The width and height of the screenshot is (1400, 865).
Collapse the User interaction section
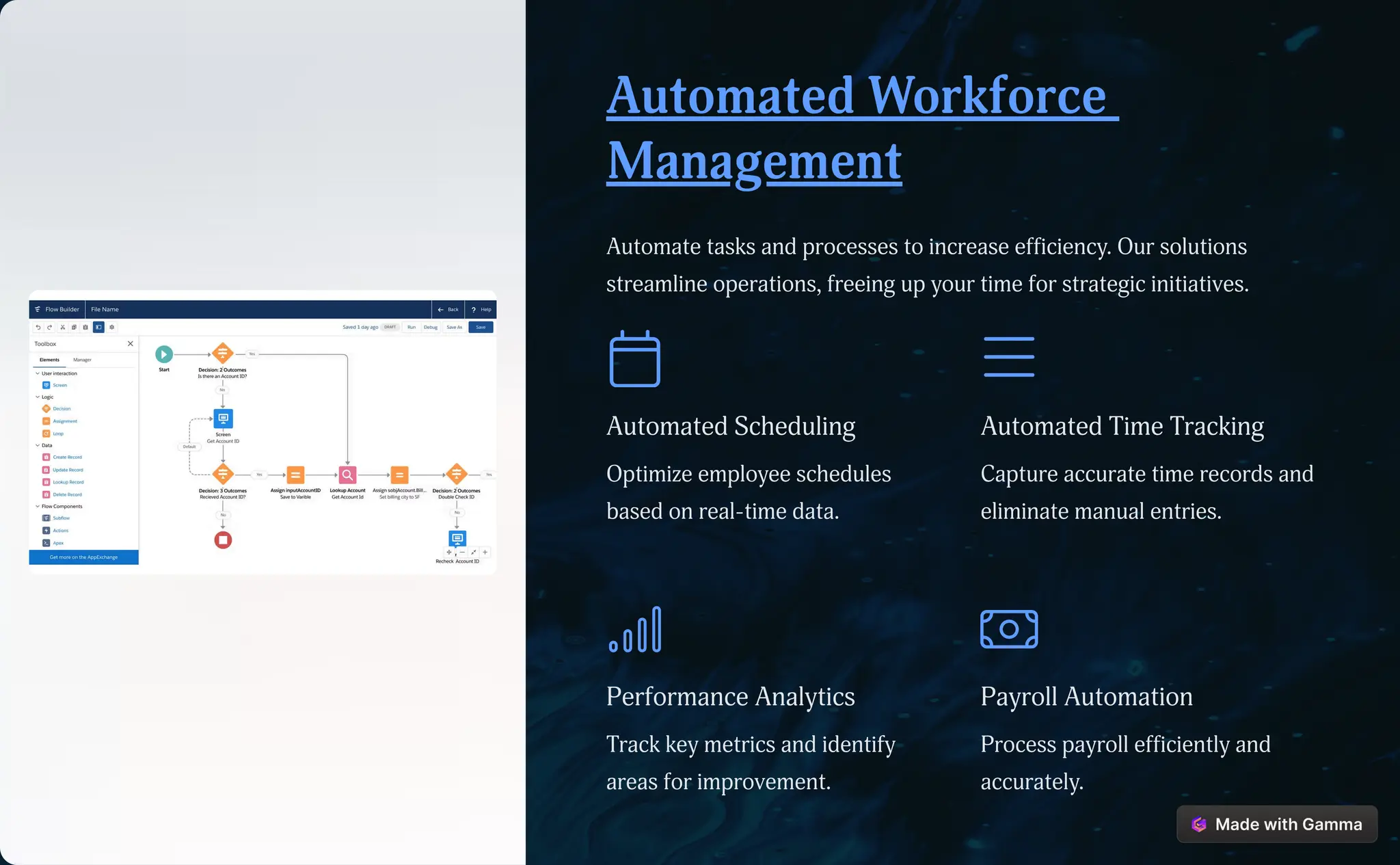tap(38, 373)
